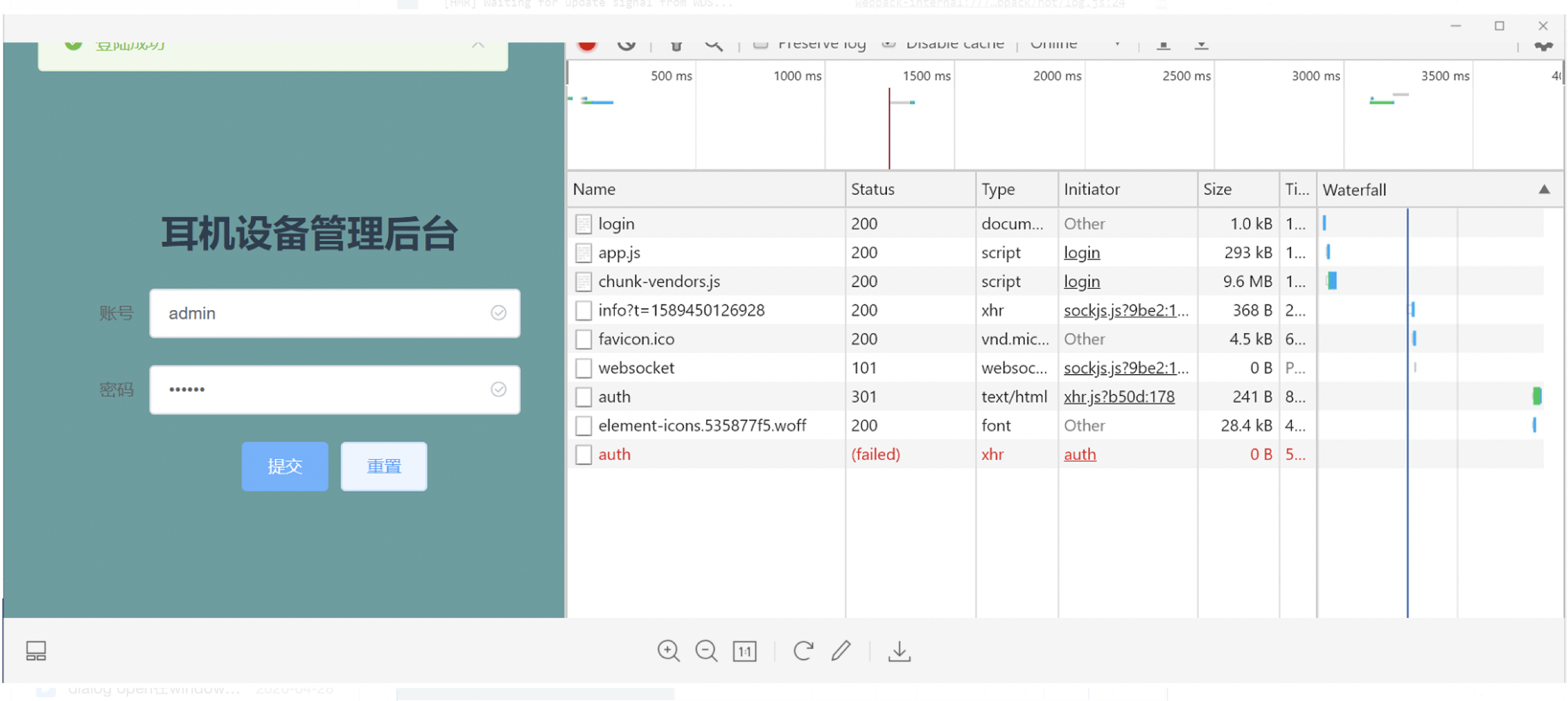Select the chunk-vendors.js request row
The height and width of the screenshot is (701, 1568).
(x=1055, y=281)
